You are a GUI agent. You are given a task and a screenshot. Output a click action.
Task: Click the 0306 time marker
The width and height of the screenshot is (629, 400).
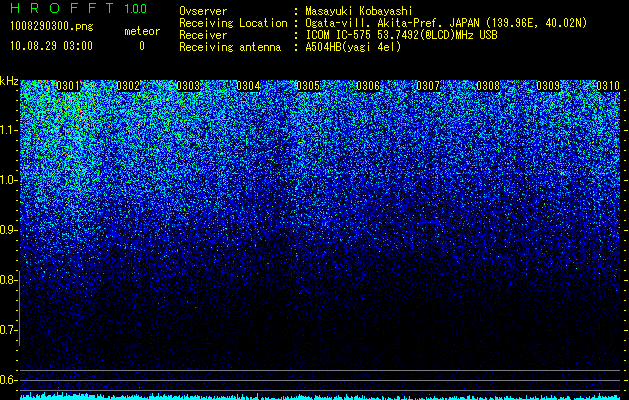pos(368,86)
